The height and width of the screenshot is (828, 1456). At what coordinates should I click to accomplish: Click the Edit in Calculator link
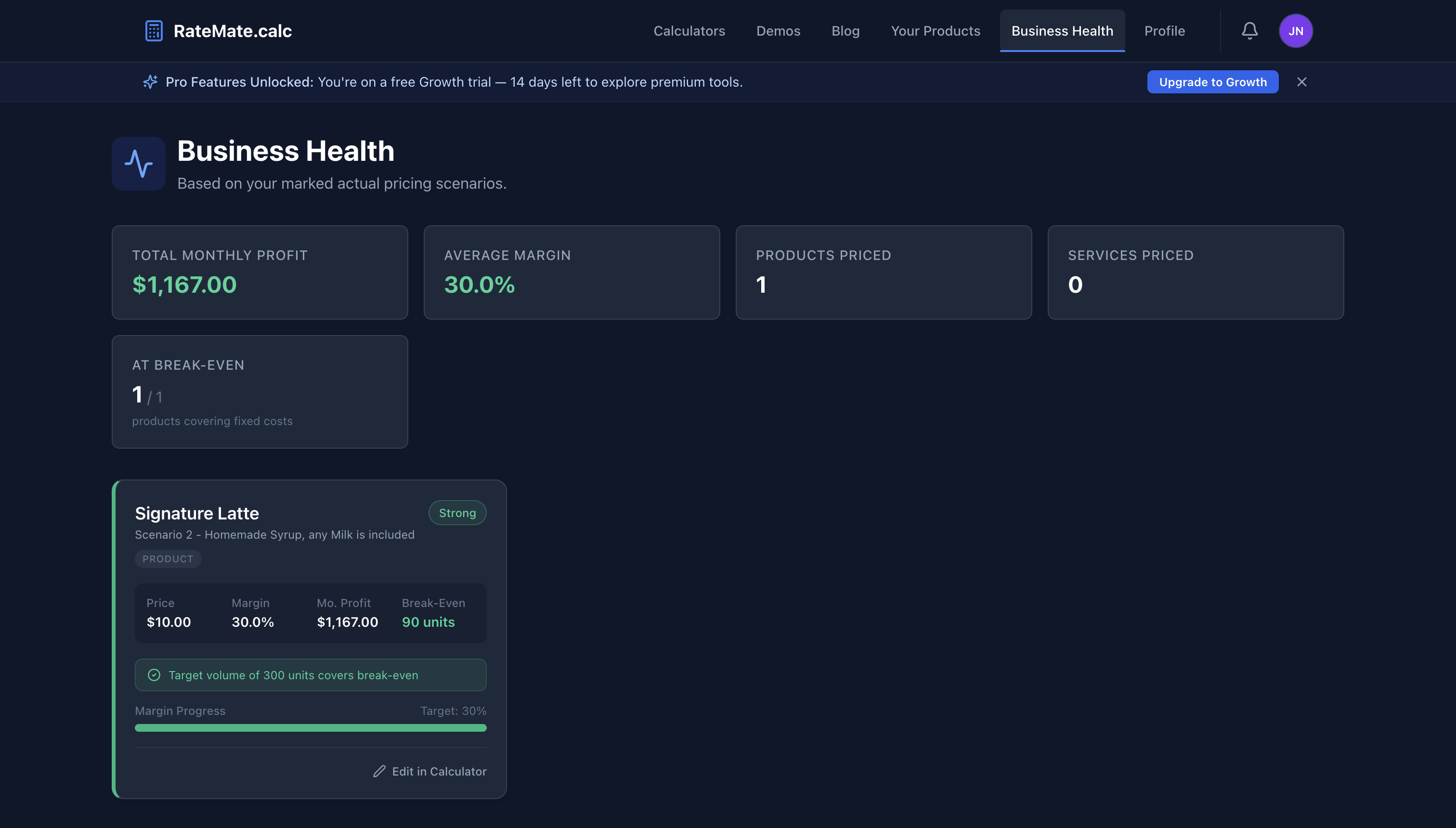pos(430,771)
